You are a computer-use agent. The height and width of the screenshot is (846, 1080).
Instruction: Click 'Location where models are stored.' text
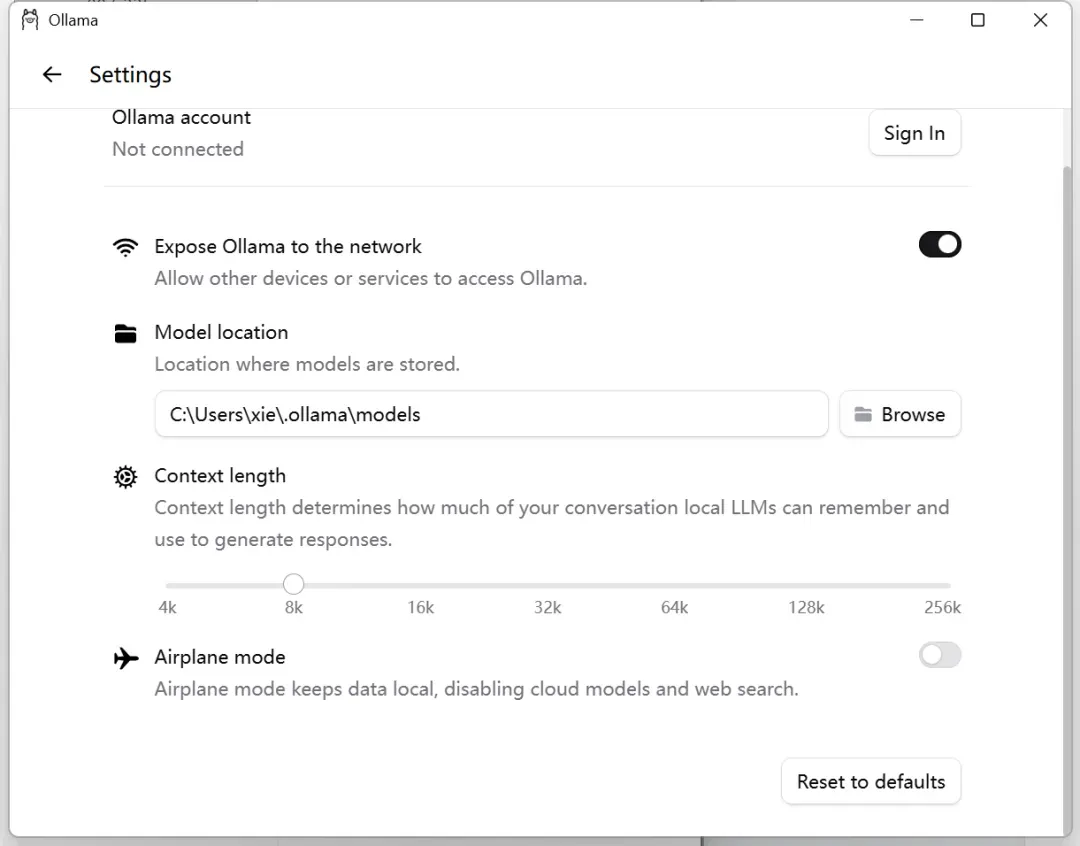coord(307,364)
